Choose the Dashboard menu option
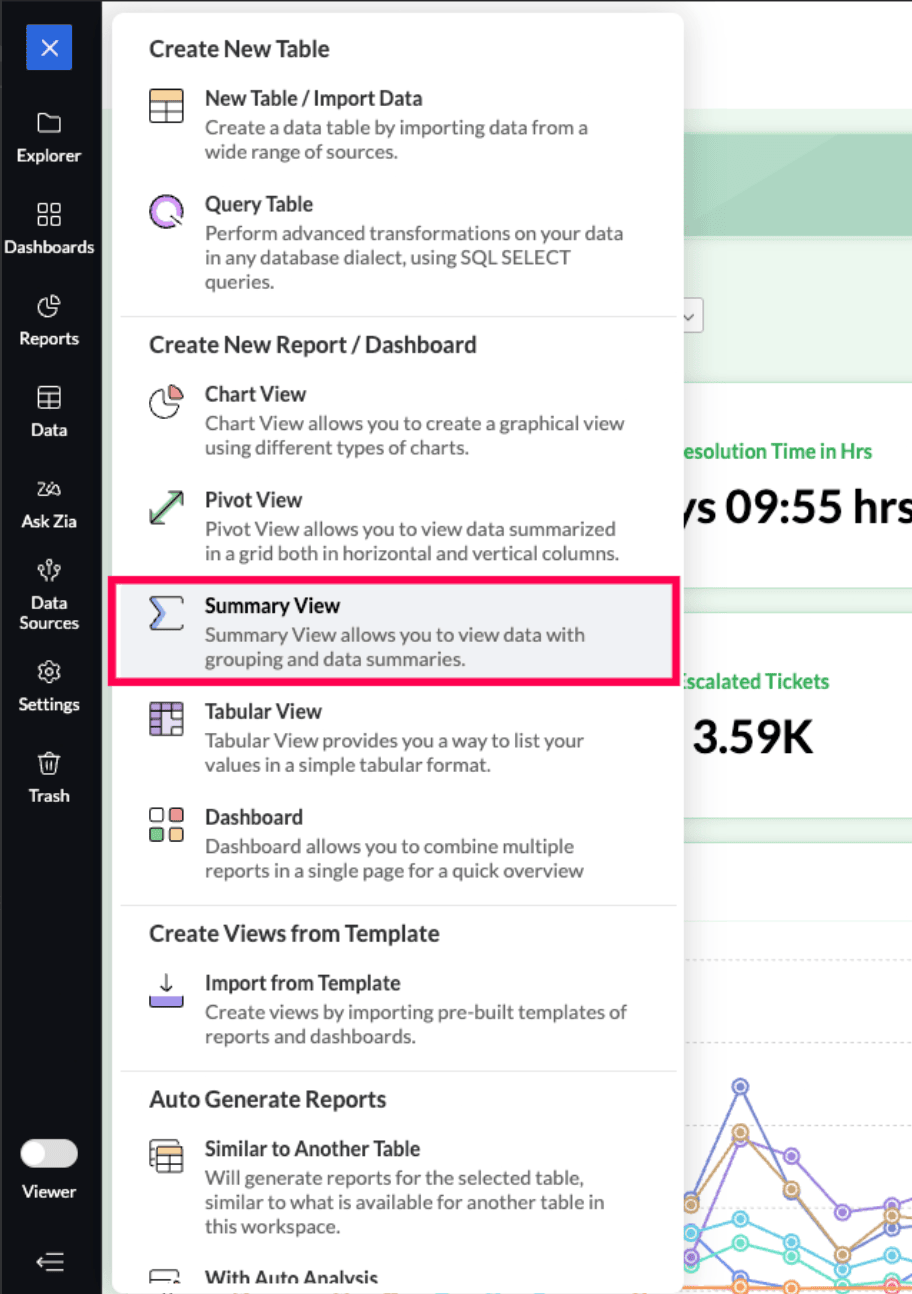The image size is (912, 1294). [x=398, y=844]
